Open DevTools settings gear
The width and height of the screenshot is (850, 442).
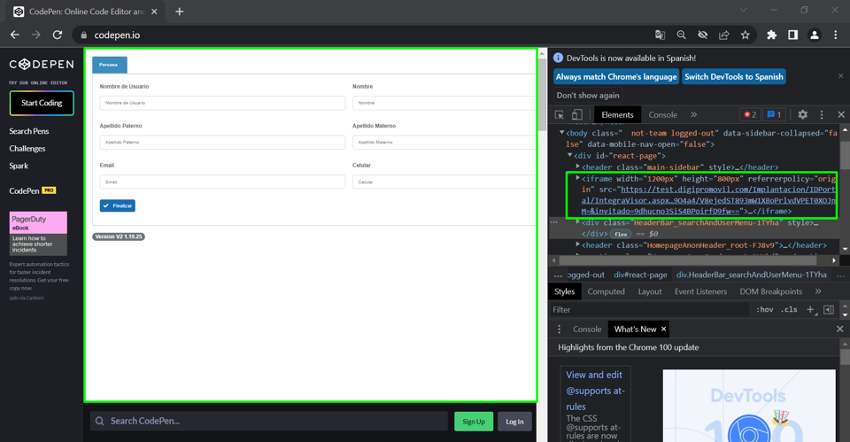click(x=802, y=115)
